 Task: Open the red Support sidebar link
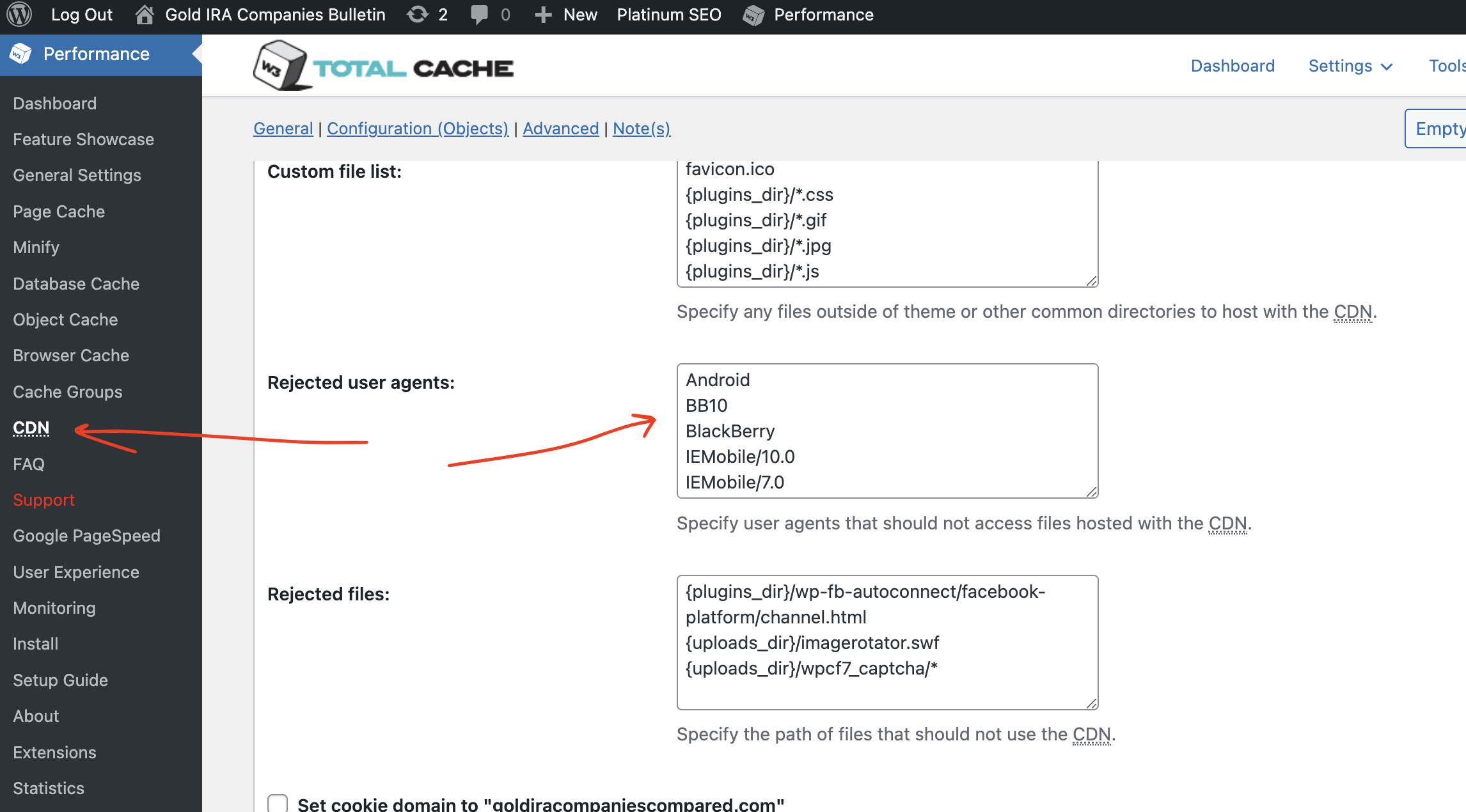click(x=43, y=500)
